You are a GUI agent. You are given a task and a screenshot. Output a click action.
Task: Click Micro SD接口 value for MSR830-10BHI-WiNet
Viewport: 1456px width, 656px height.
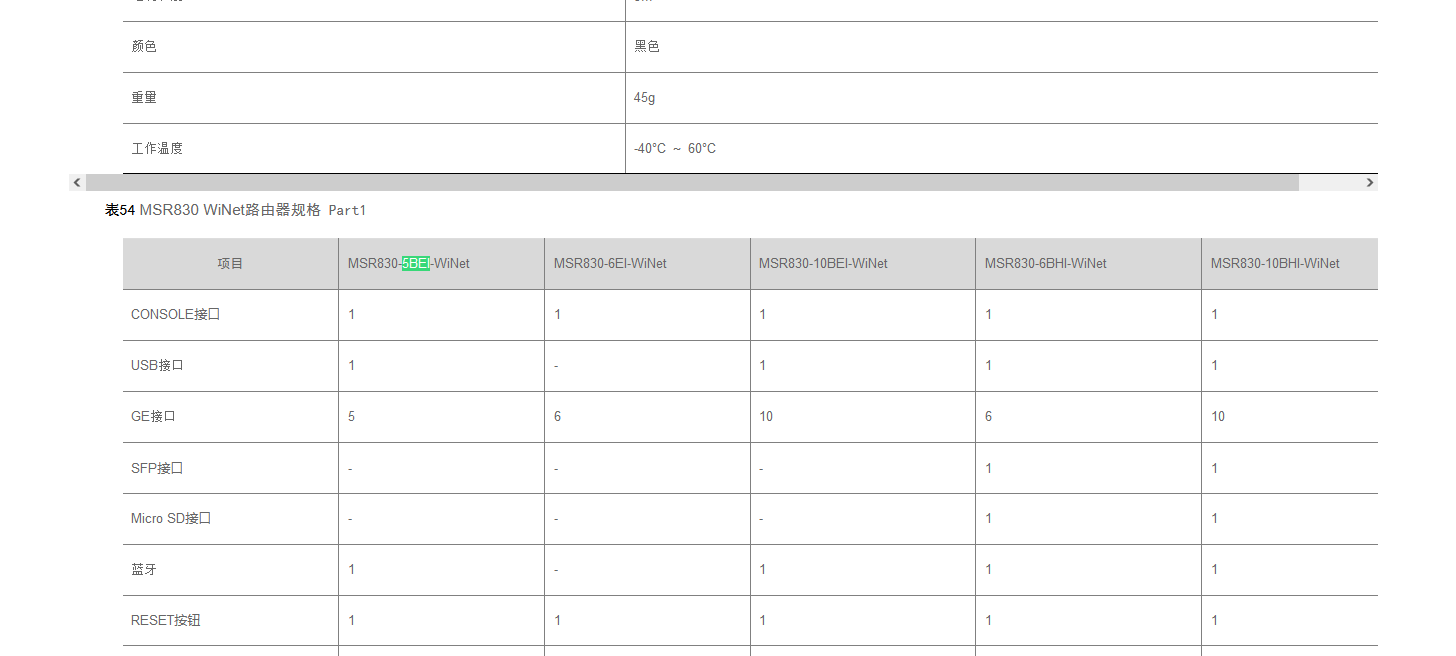click(x=1215, y=519)
